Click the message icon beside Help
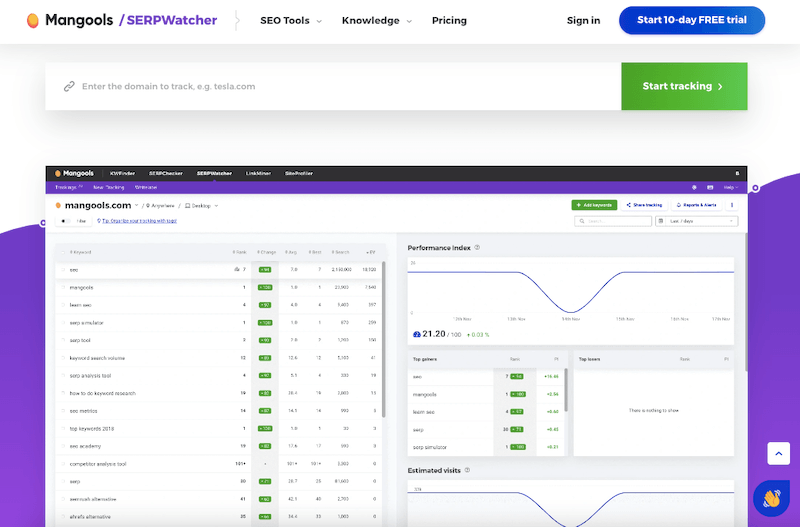Screen dimensions: 800x527 (710, 187)
